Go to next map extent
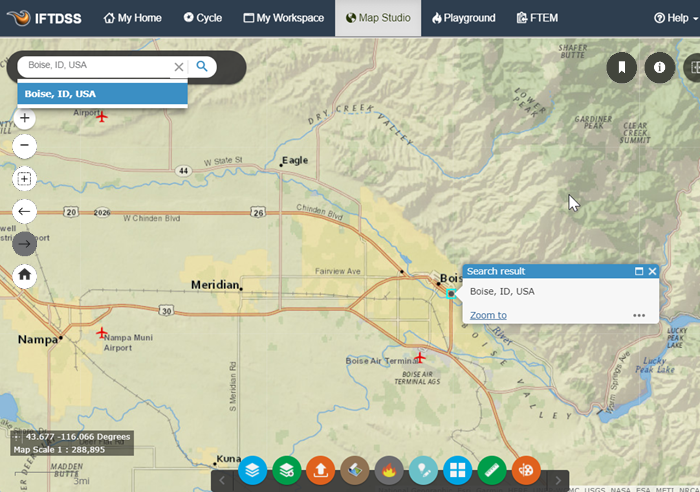Screen dimensions: 700x492 click(25, 244)
